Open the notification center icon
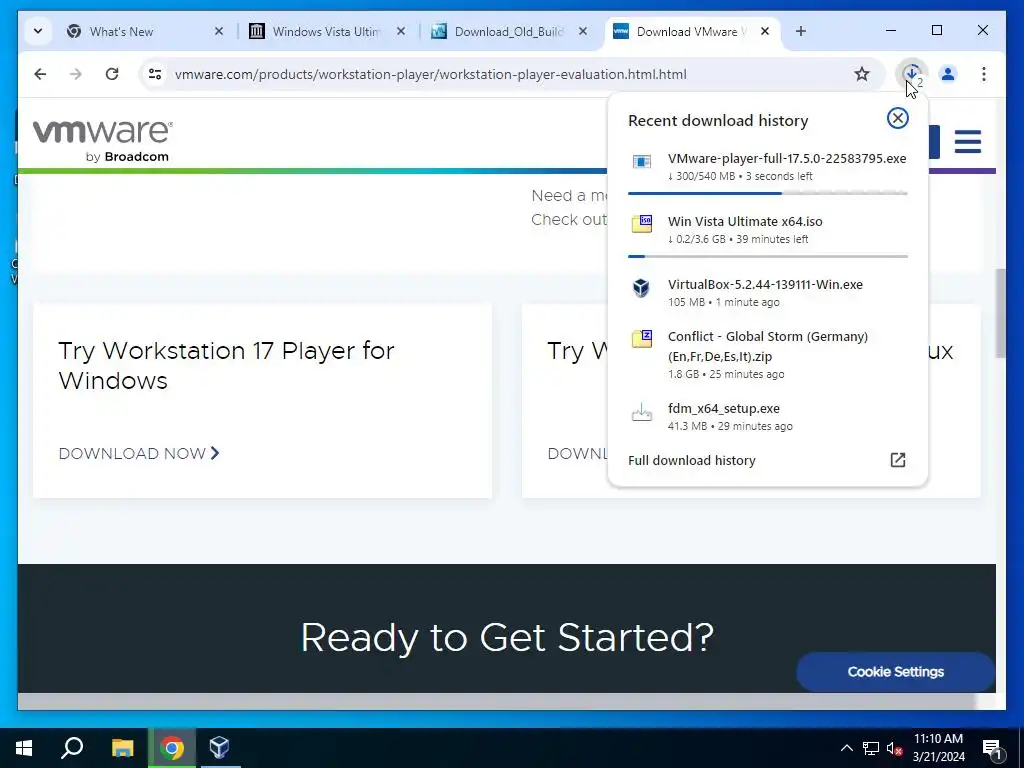The image size is (1024, 768). pos(992,749)
